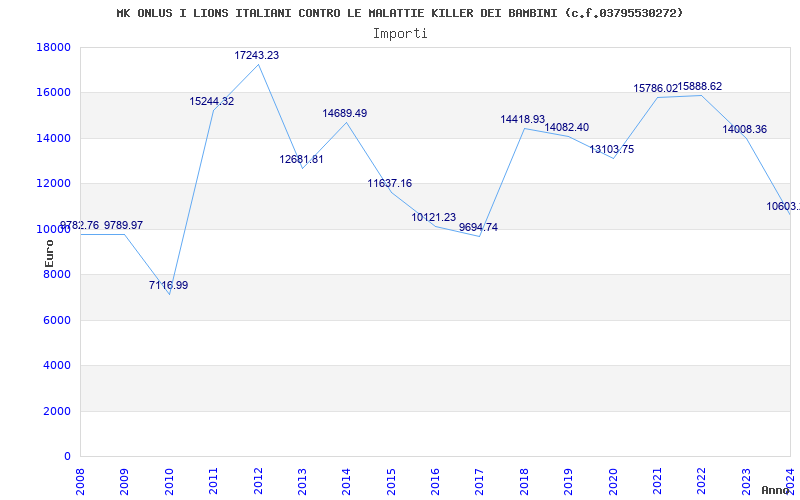This screenshot has width=800, height=500.
Task: Click the x-axis year label 2016
Action: tap(435, 481)
